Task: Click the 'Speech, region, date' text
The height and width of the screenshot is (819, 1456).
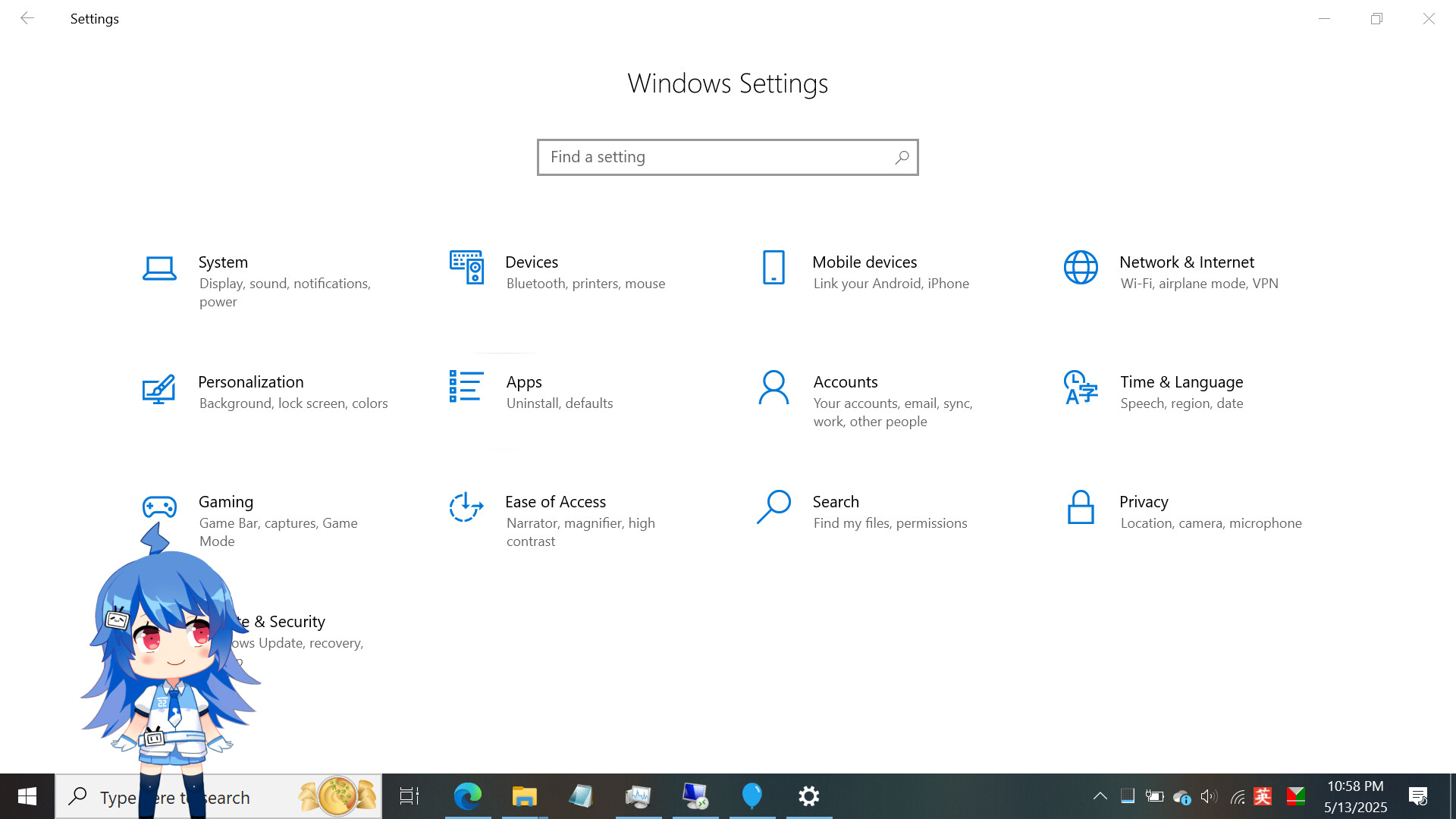Action: pos(1181,403)
